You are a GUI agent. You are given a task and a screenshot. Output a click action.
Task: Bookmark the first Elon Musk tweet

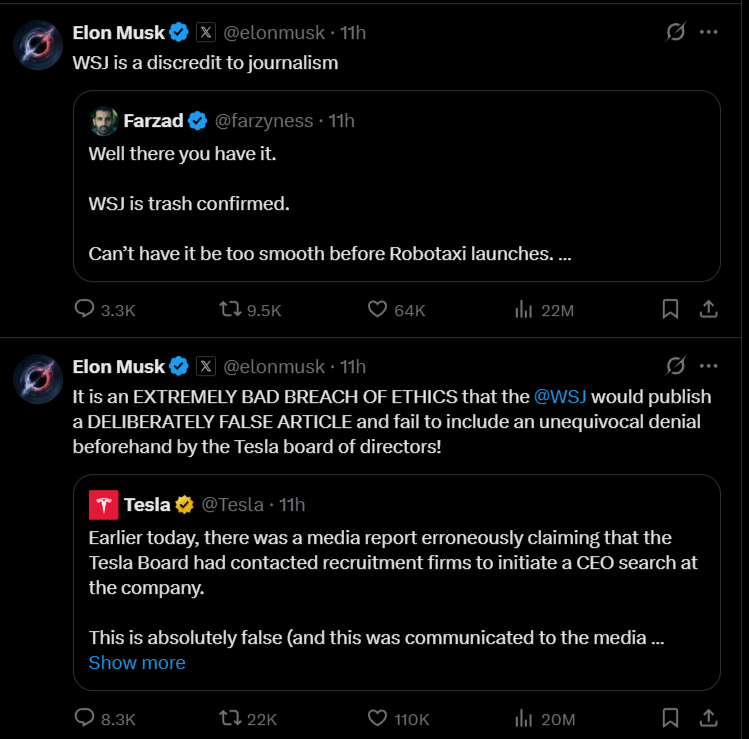click(671, 310)
